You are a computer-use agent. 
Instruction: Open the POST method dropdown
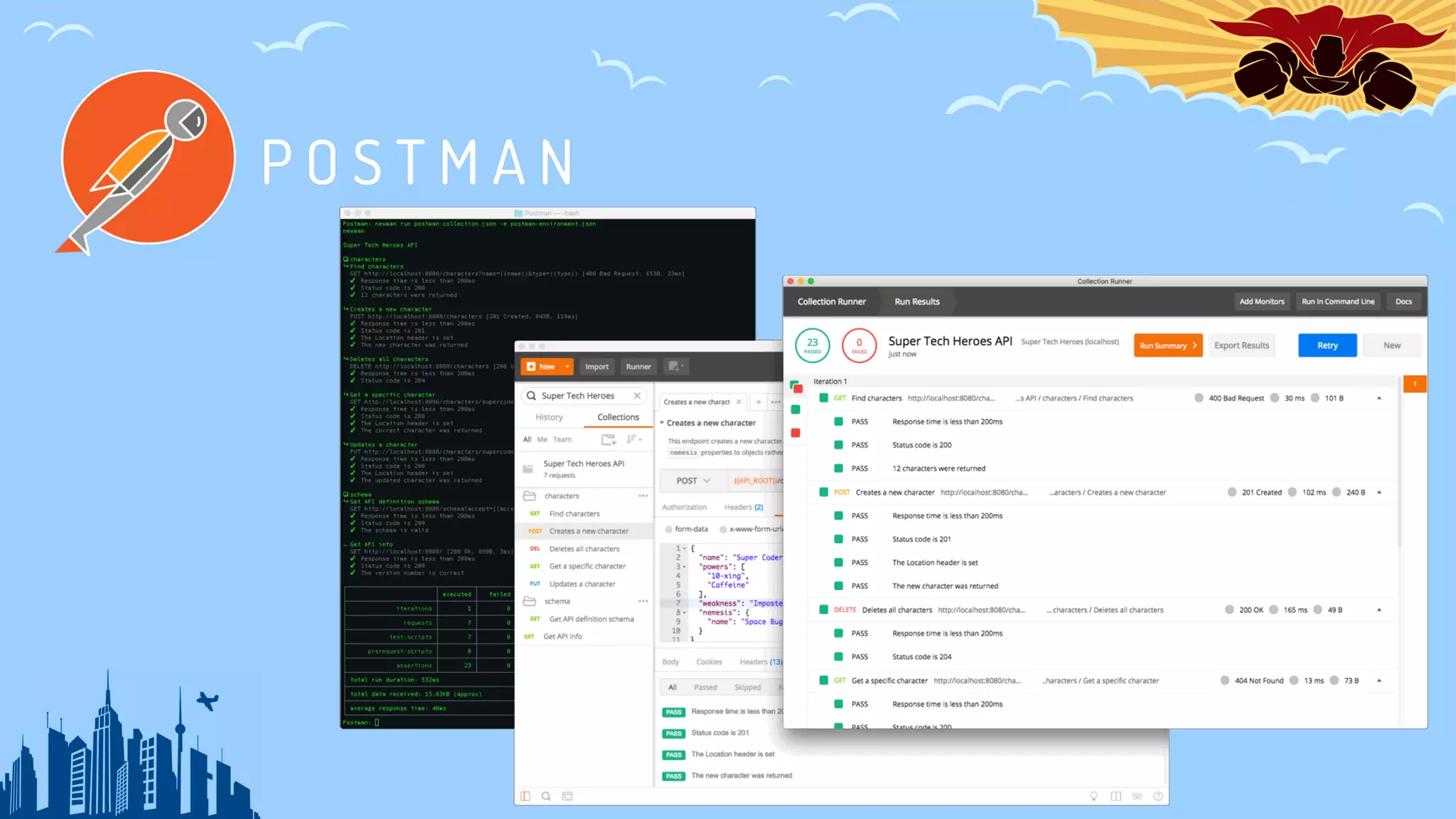click(693, 481)
